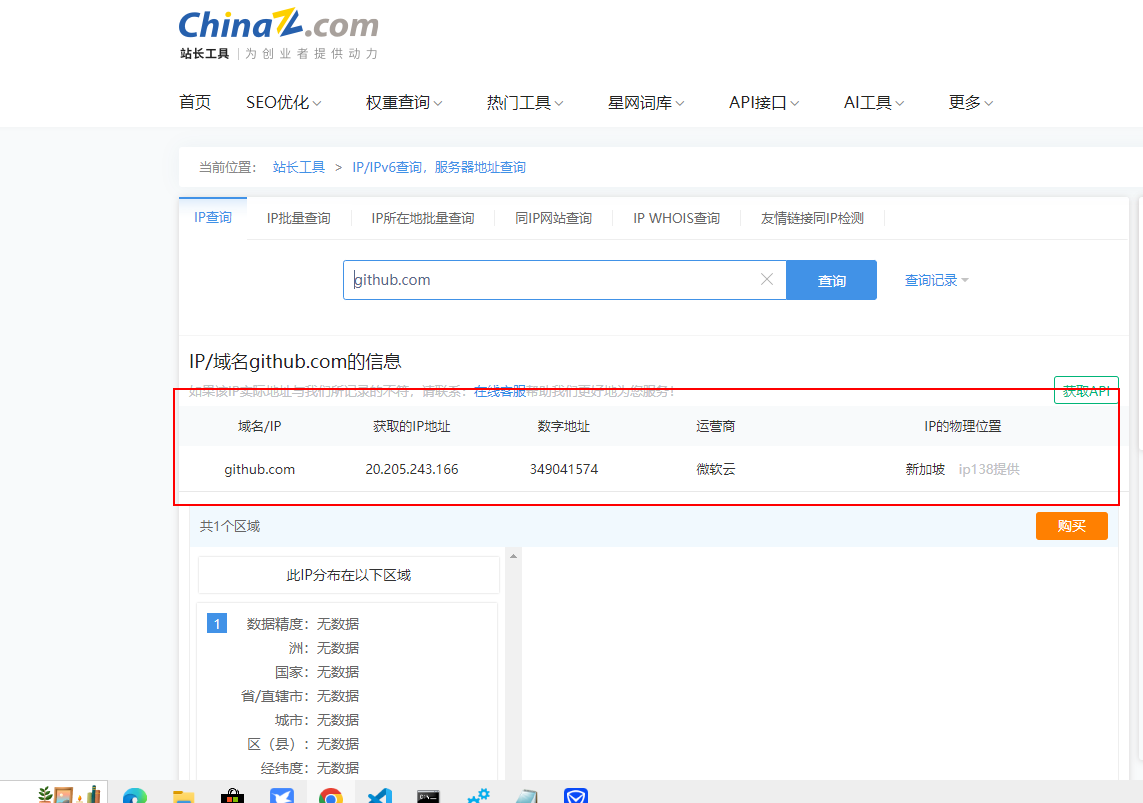This screenshot has height=803, width=1143.
Task: Launch Google Chrome from the taskbar
Action: [x=330, y=795]
